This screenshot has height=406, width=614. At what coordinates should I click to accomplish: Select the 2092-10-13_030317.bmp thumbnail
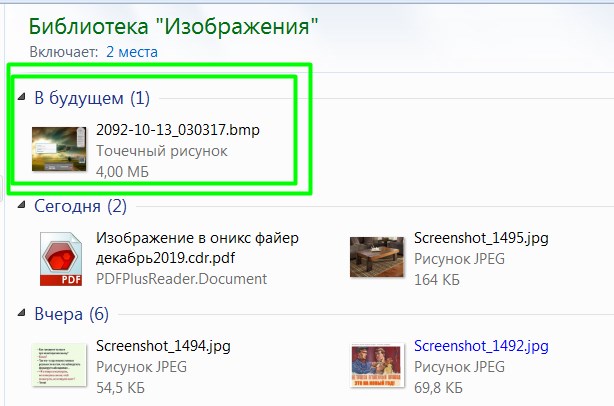coord(59,149)
